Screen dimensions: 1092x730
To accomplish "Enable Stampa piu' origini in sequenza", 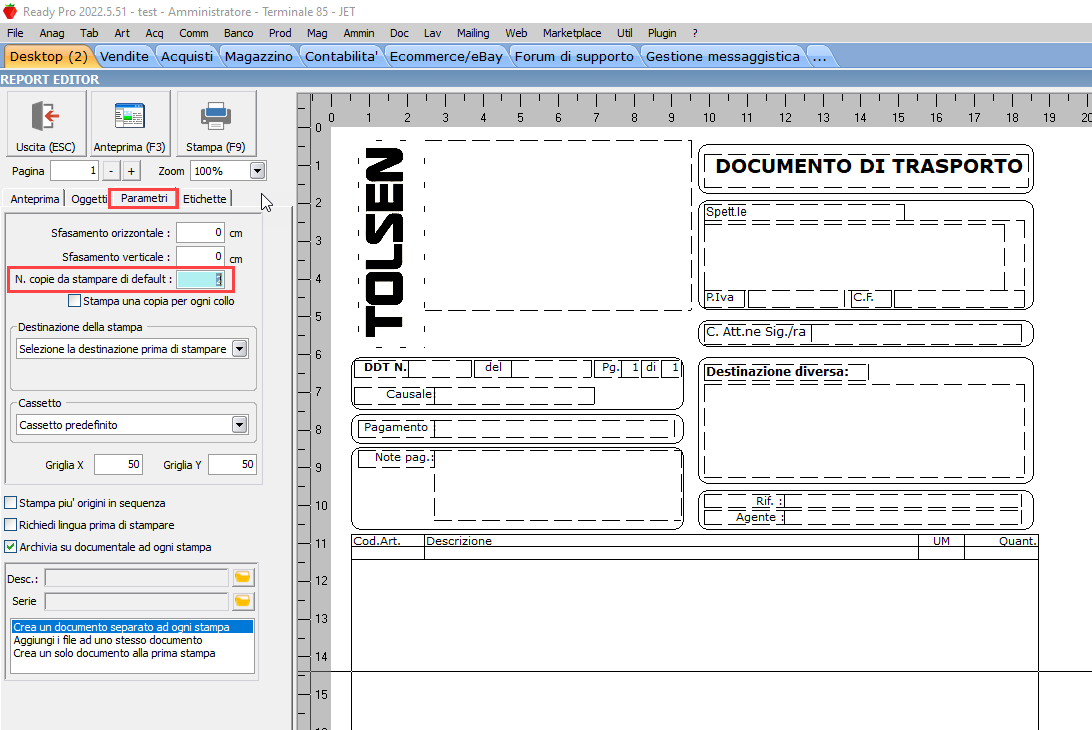I will click(10, 502).
